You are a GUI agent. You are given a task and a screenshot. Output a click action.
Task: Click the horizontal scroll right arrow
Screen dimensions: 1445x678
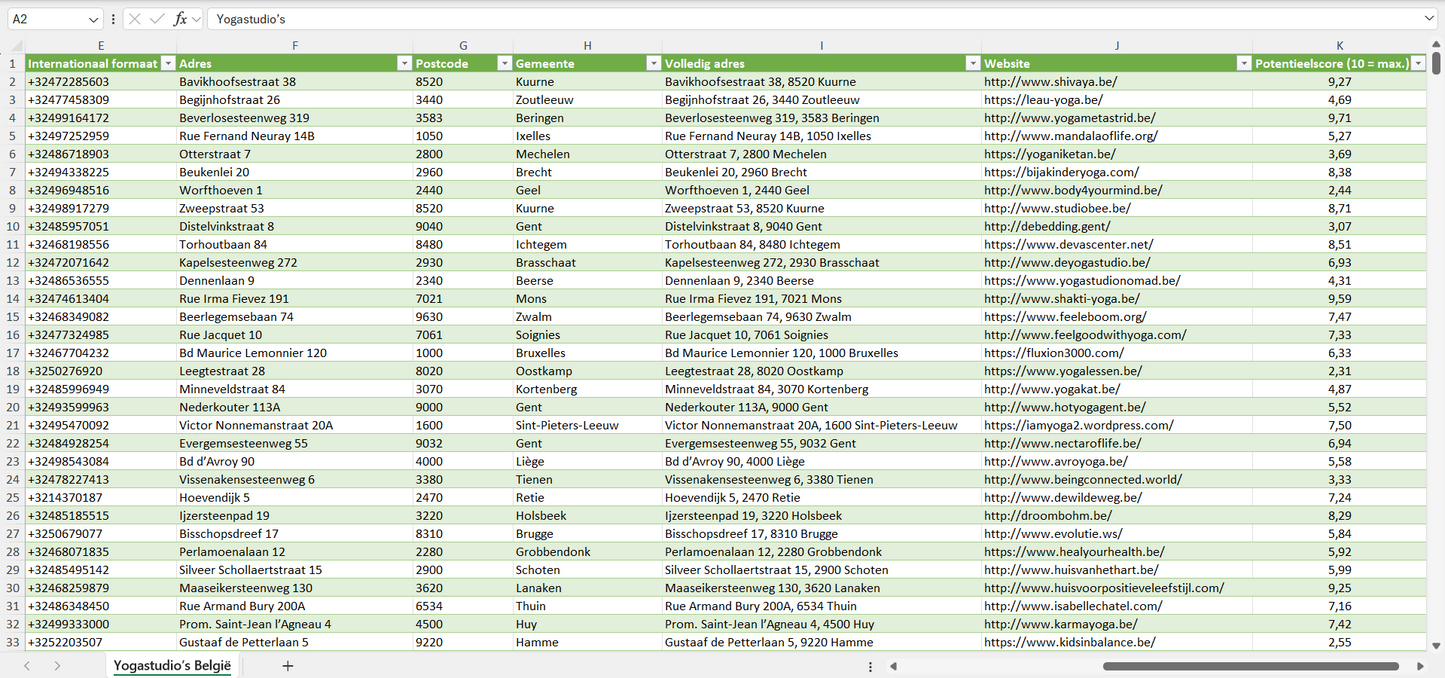click(1420, 666)
